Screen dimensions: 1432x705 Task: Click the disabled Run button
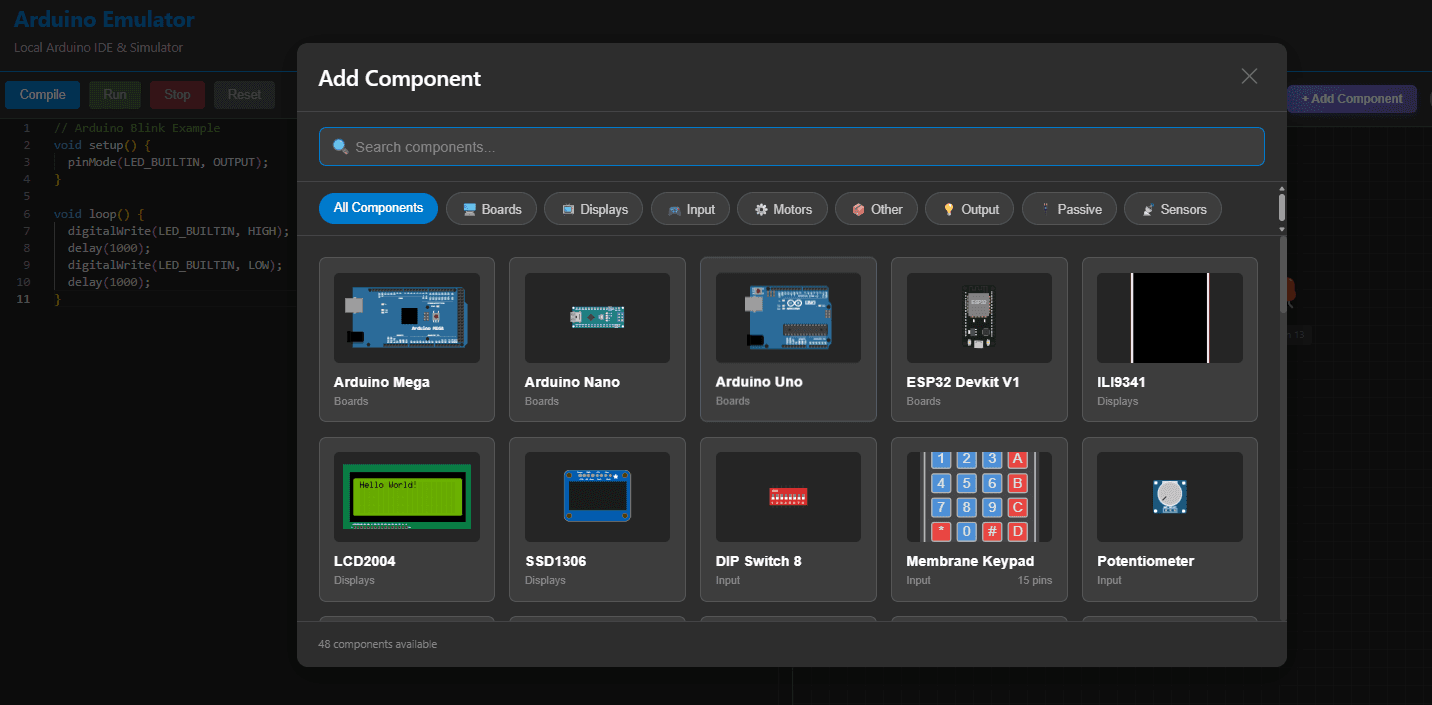coord(114,94)
